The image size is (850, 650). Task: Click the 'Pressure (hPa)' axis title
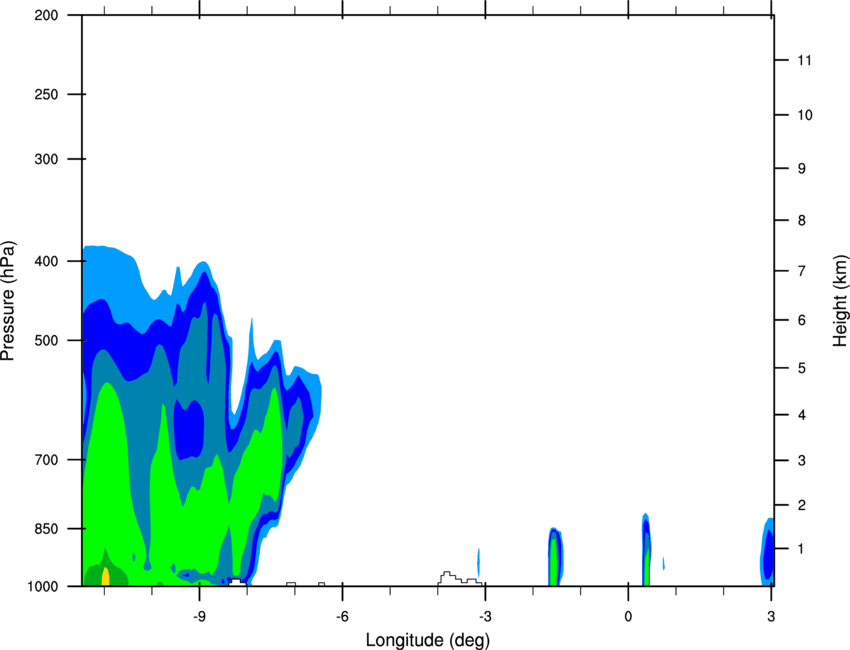point(8,301)
